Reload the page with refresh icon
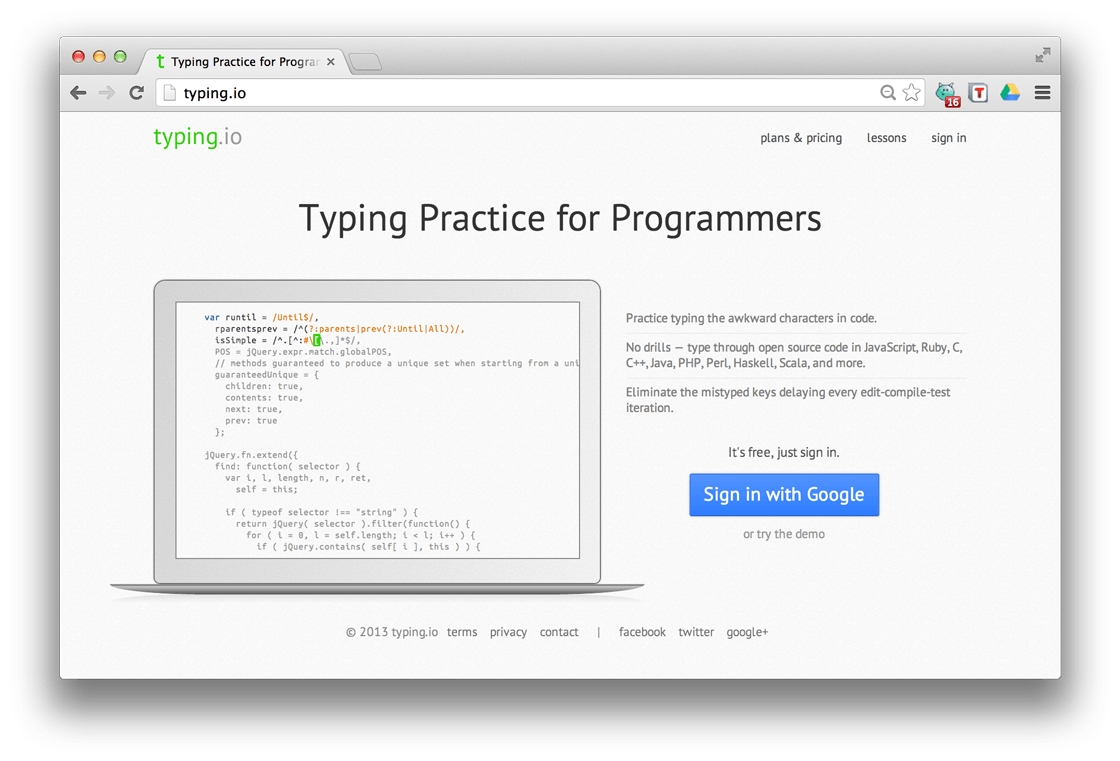Image resolution: width=1120 pixels, height=761 pixels. tap(137, 93)
